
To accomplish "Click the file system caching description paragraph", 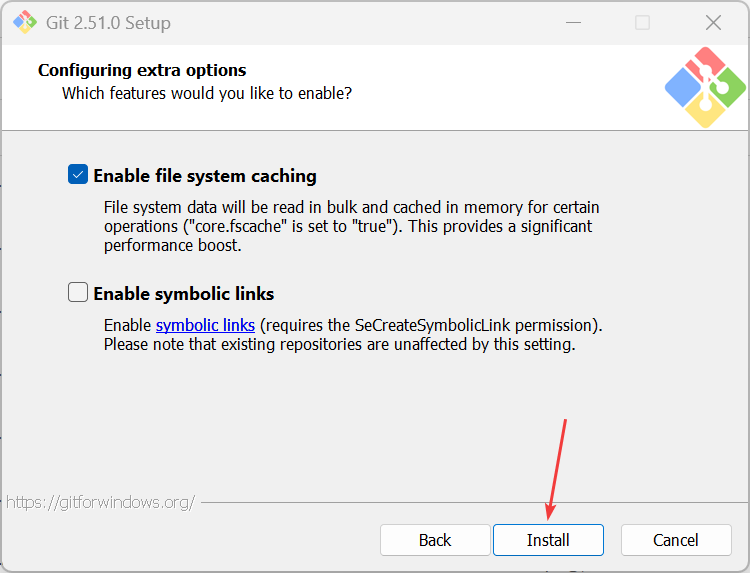I will [350, 226].
